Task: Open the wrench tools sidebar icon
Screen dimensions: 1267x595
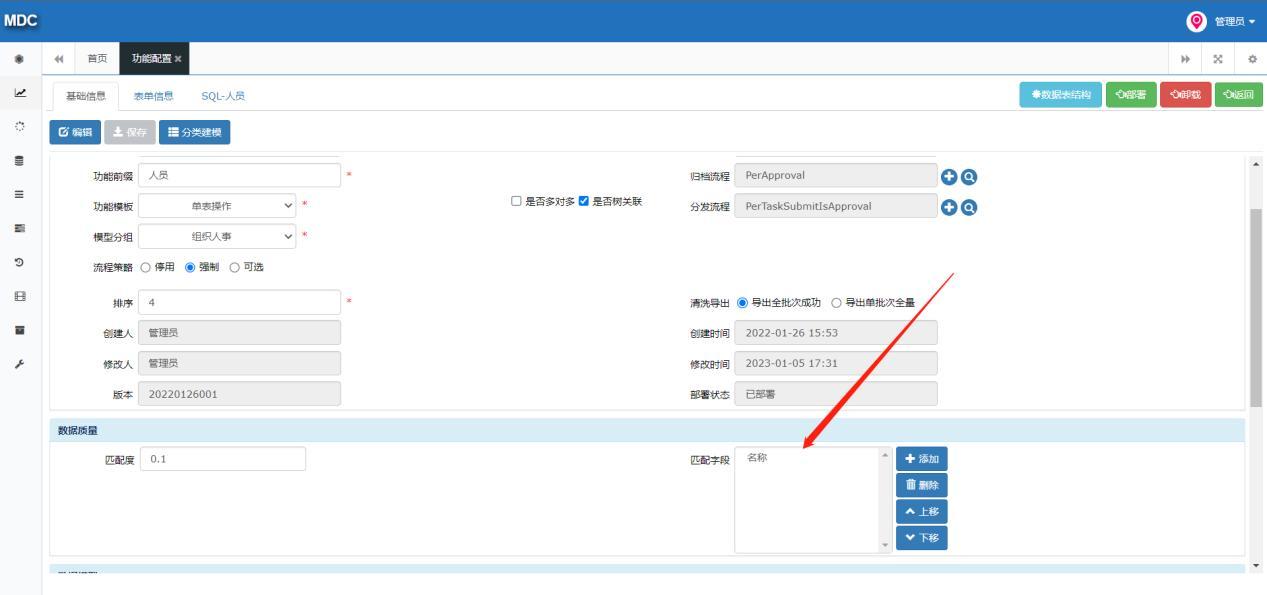Action: tap(20, 364)
